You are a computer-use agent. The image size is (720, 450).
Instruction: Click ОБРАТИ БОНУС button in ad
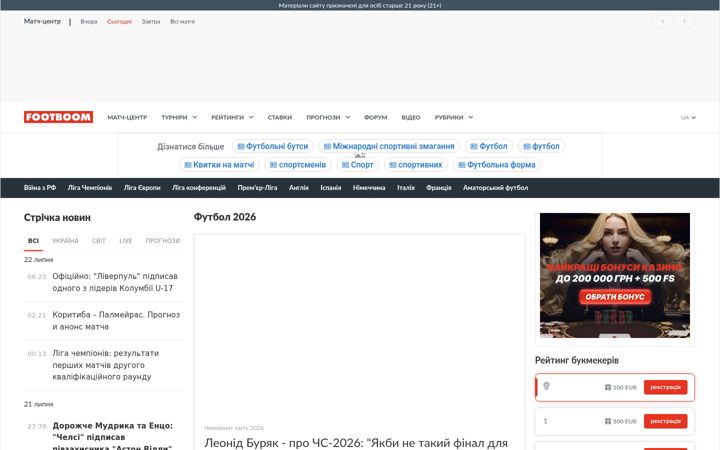(615, 297)
